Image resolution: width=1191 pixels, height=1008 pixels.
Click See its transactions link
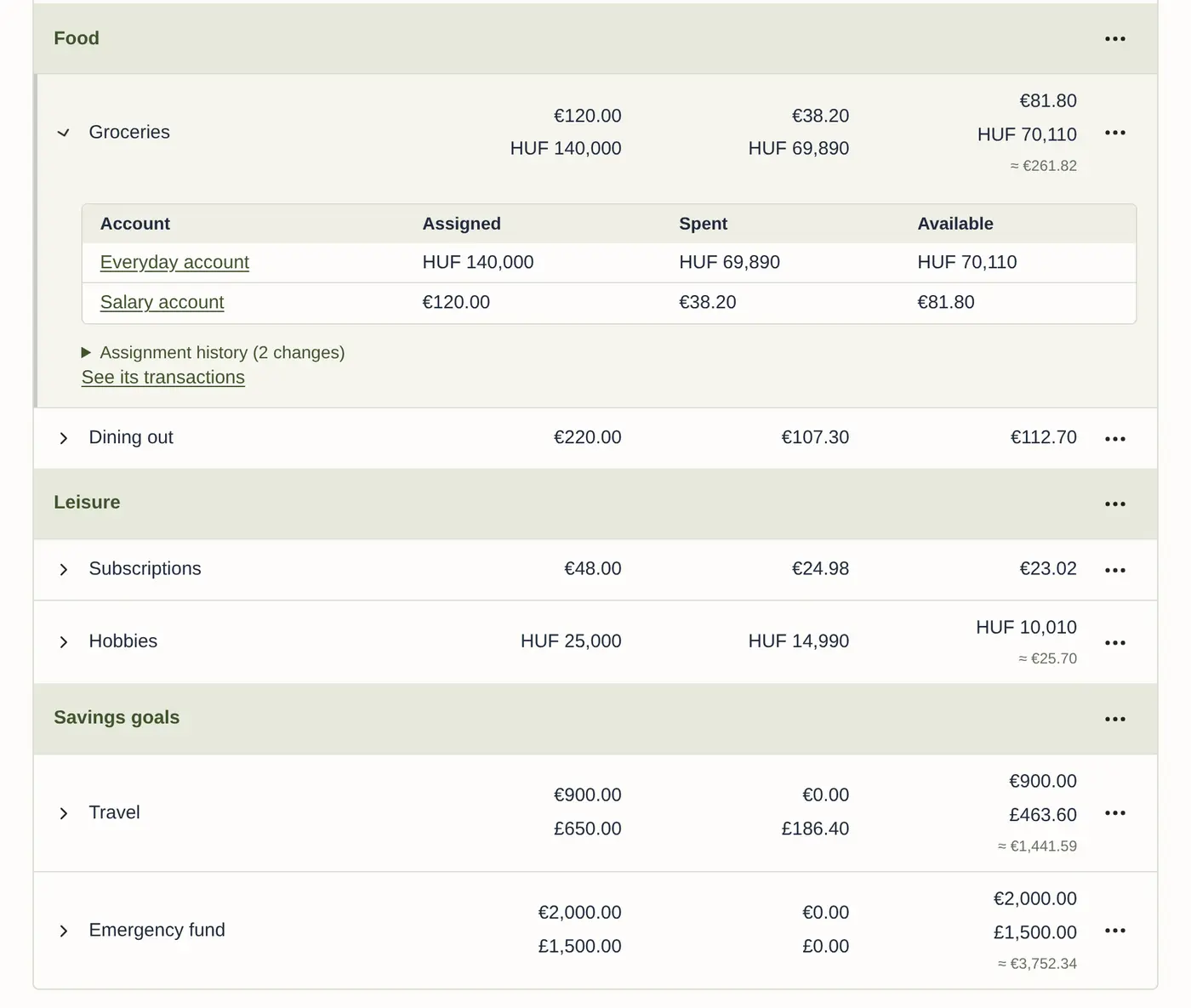(x=163, y=377)
